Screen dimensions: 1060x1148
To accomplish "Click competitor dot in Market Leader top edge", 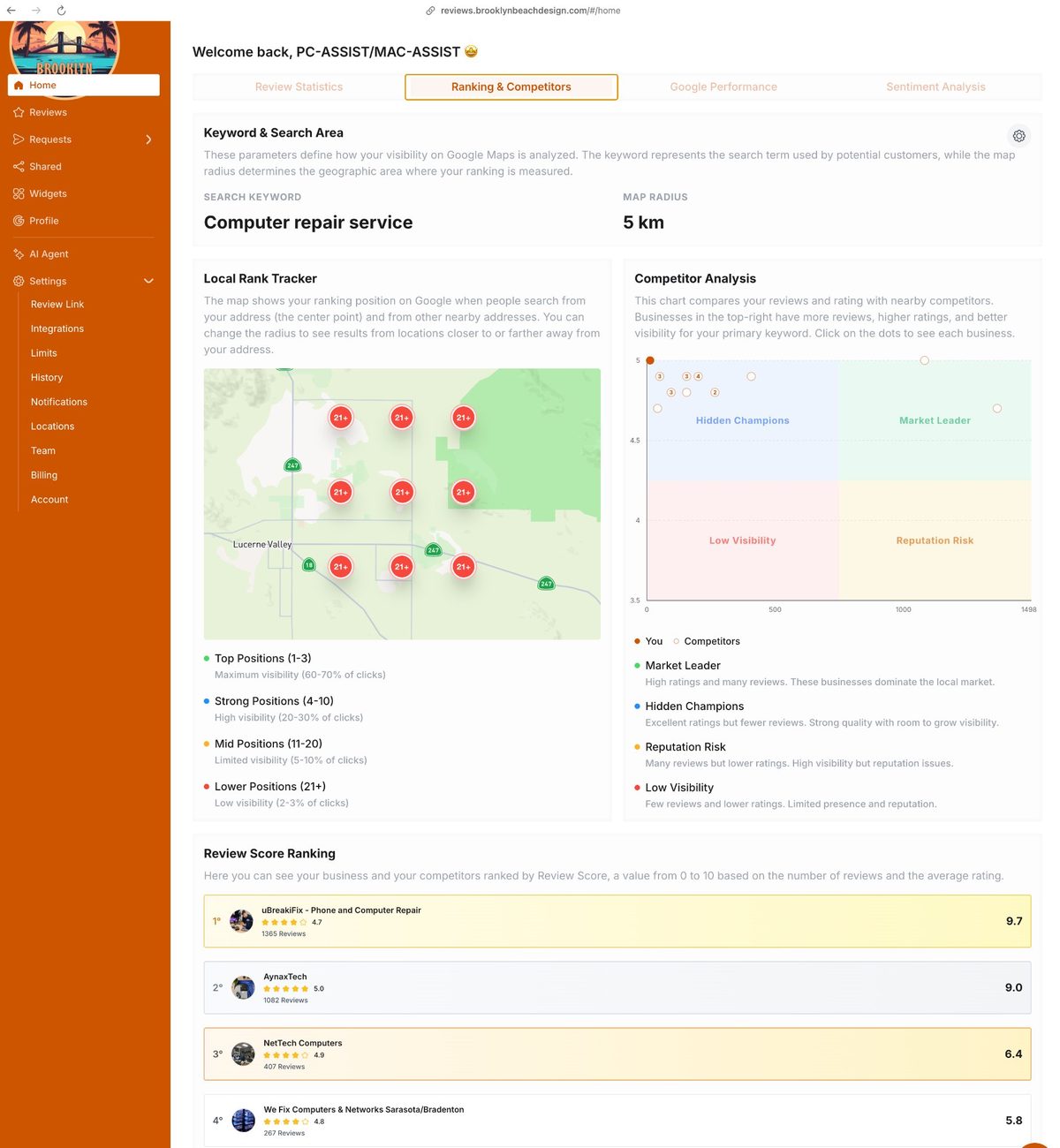I will 925,360.
